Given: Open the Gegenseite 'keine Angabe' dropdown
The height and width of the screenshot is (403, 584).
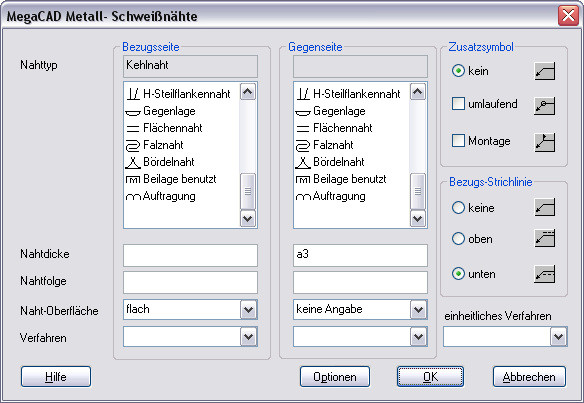Looking at the screenshot, I should point(418,310).
